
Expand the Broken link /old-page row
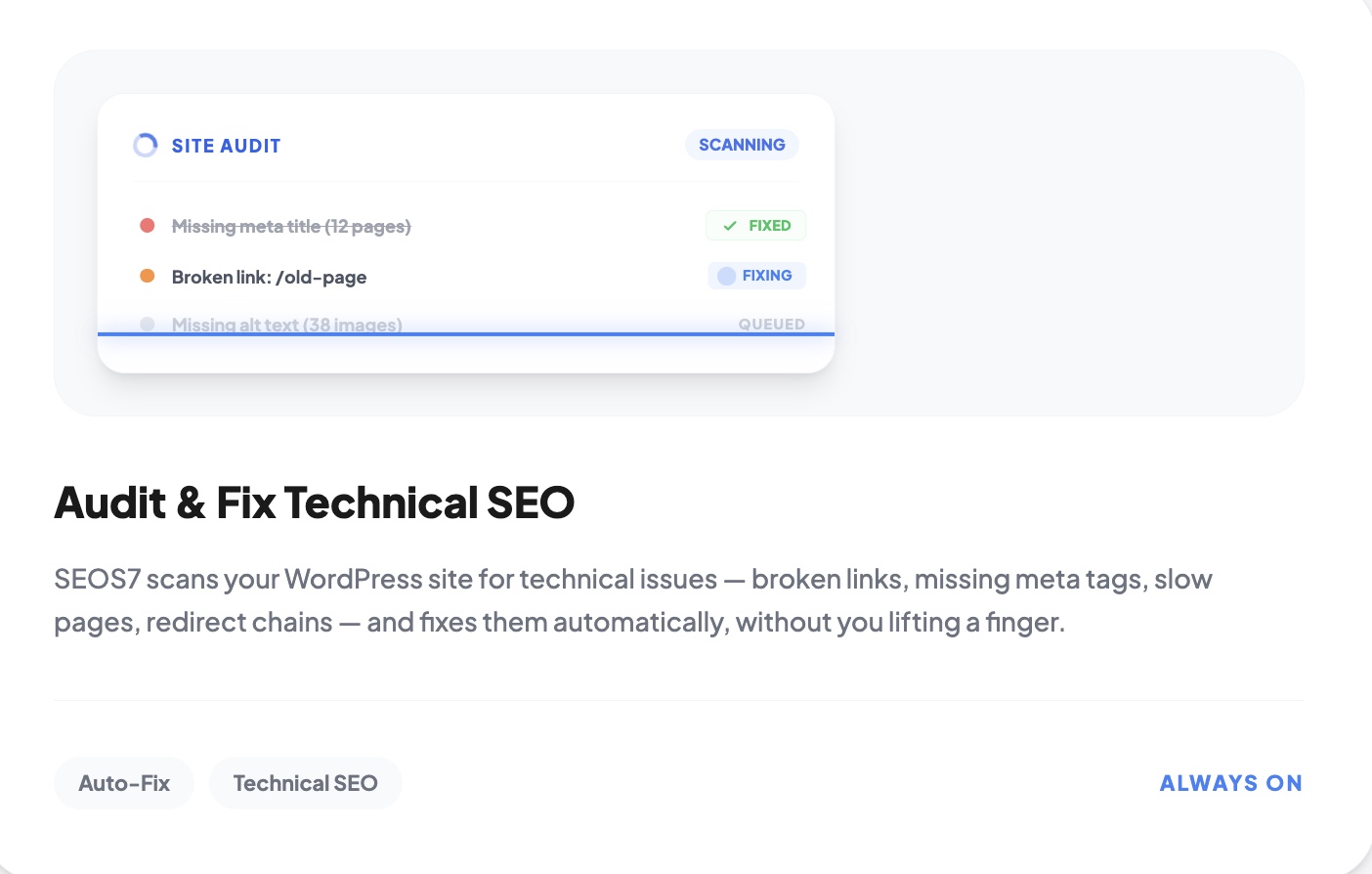point(270,277)
